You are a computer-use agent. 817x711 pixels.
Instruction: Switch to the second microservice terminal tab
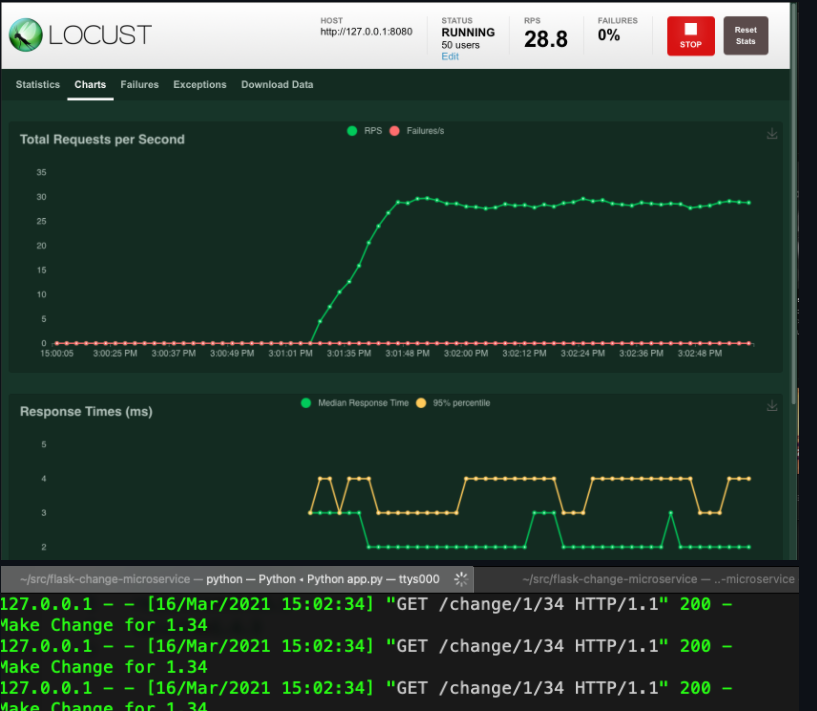tap(657, 579)
